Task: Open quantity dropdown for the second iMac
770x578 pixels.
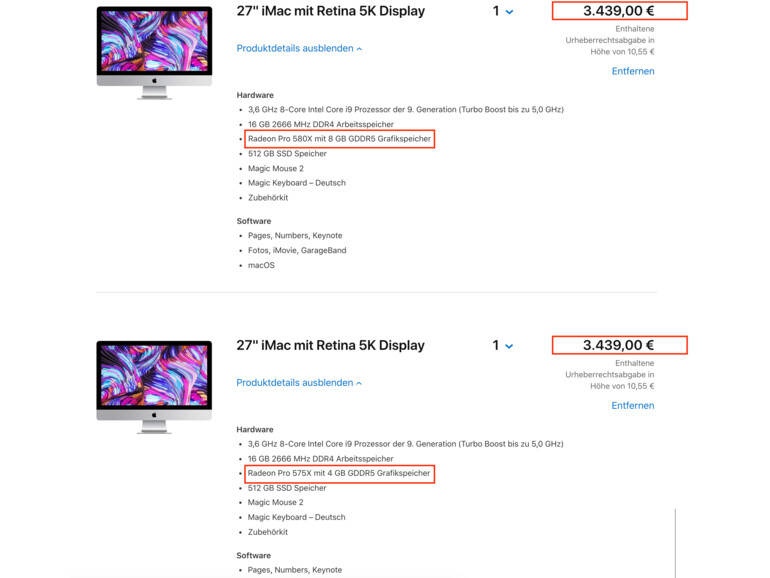Action: [502, 346]
